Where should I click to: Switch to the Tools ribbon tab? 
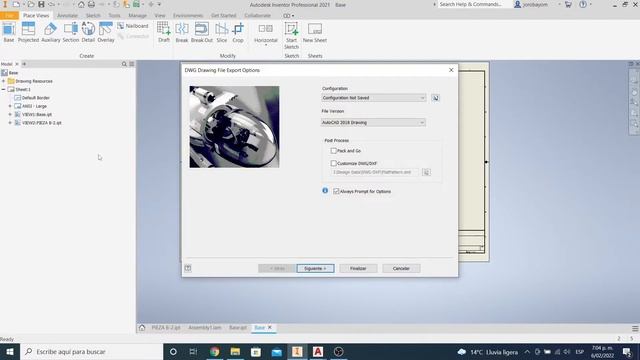click(x=114, y=16)
